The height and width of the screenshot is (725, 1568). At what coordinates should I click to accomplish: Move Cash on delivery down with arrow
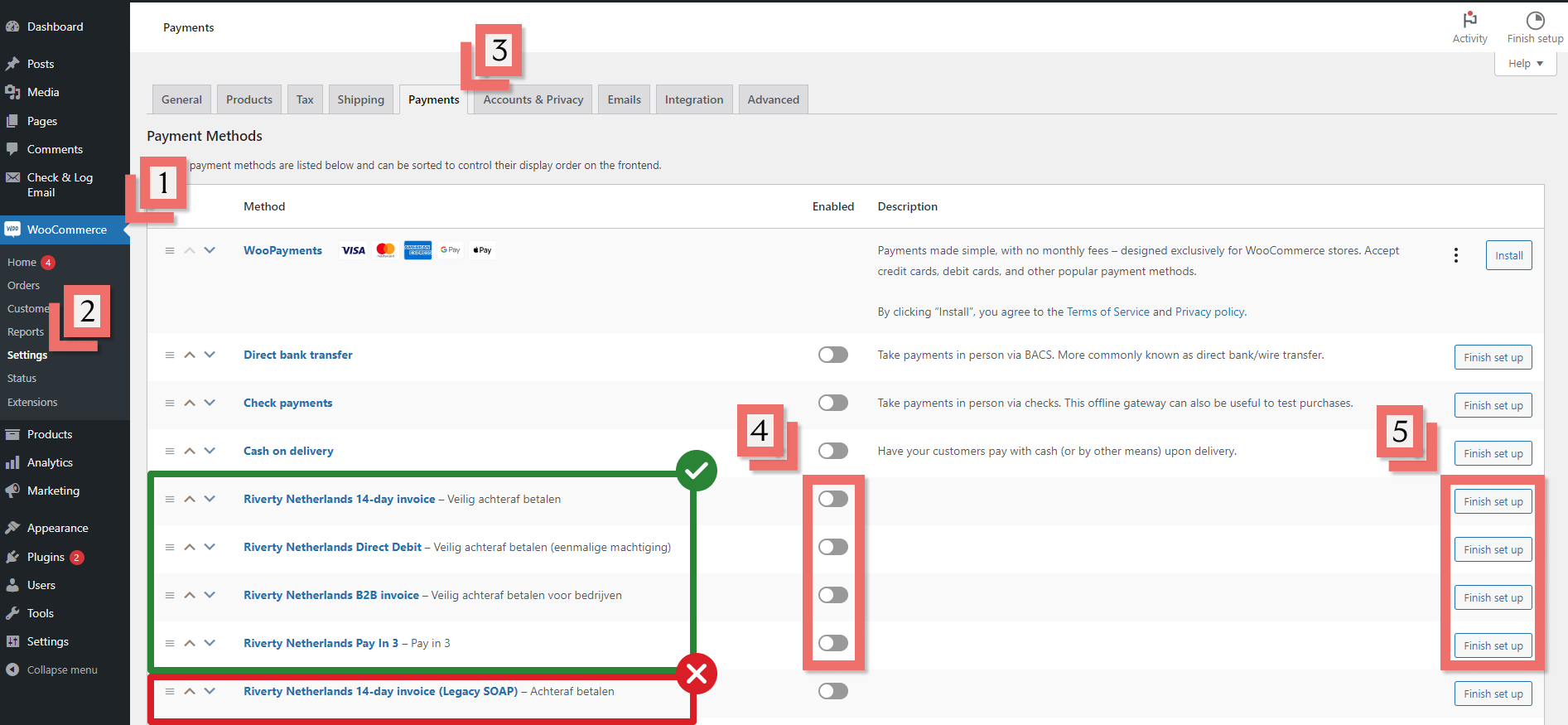pos(210,451)
